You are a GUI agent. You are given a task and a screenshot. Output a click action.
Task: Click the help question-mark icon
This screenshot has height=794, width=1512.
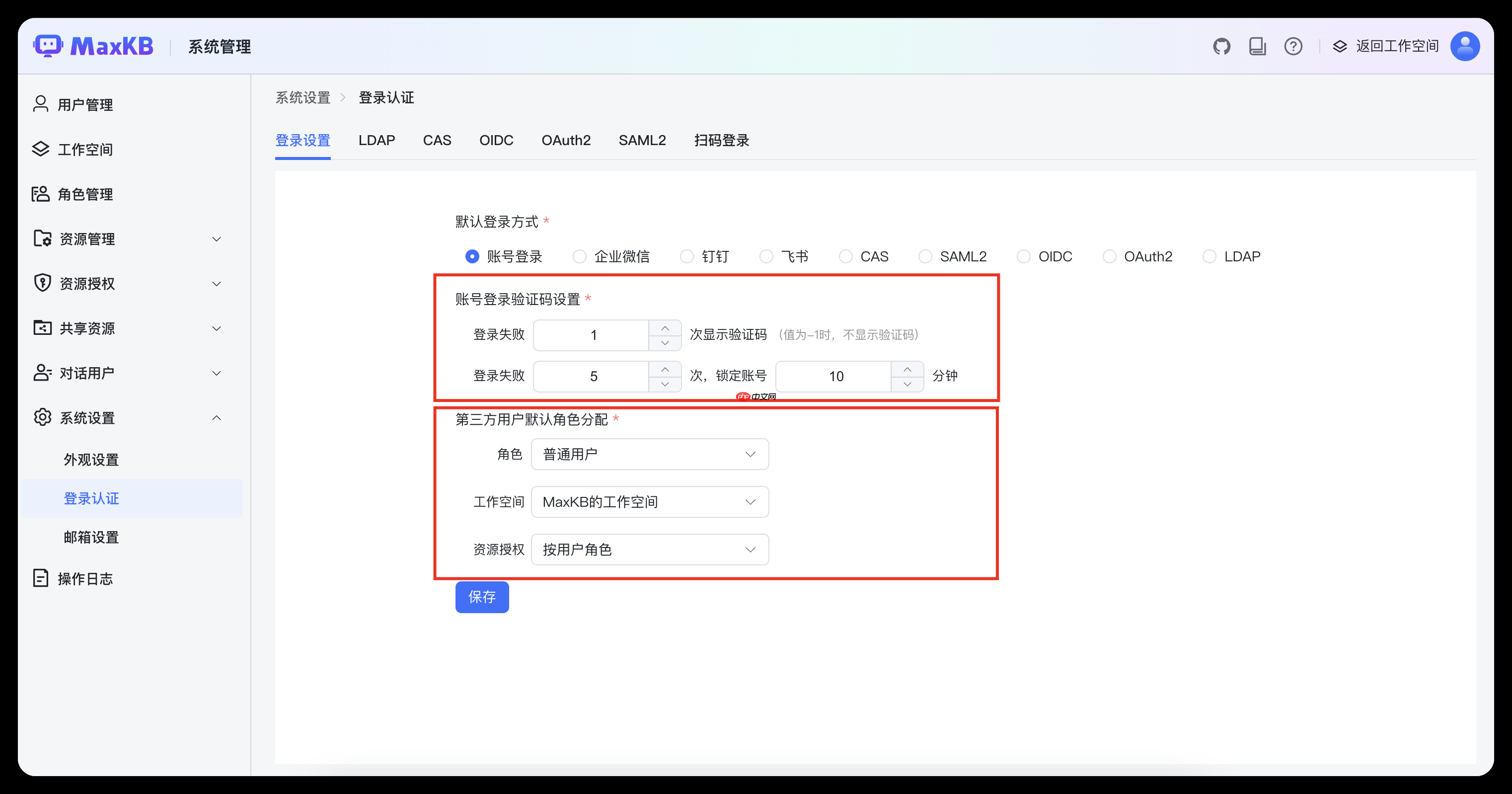pos(1293,46)
